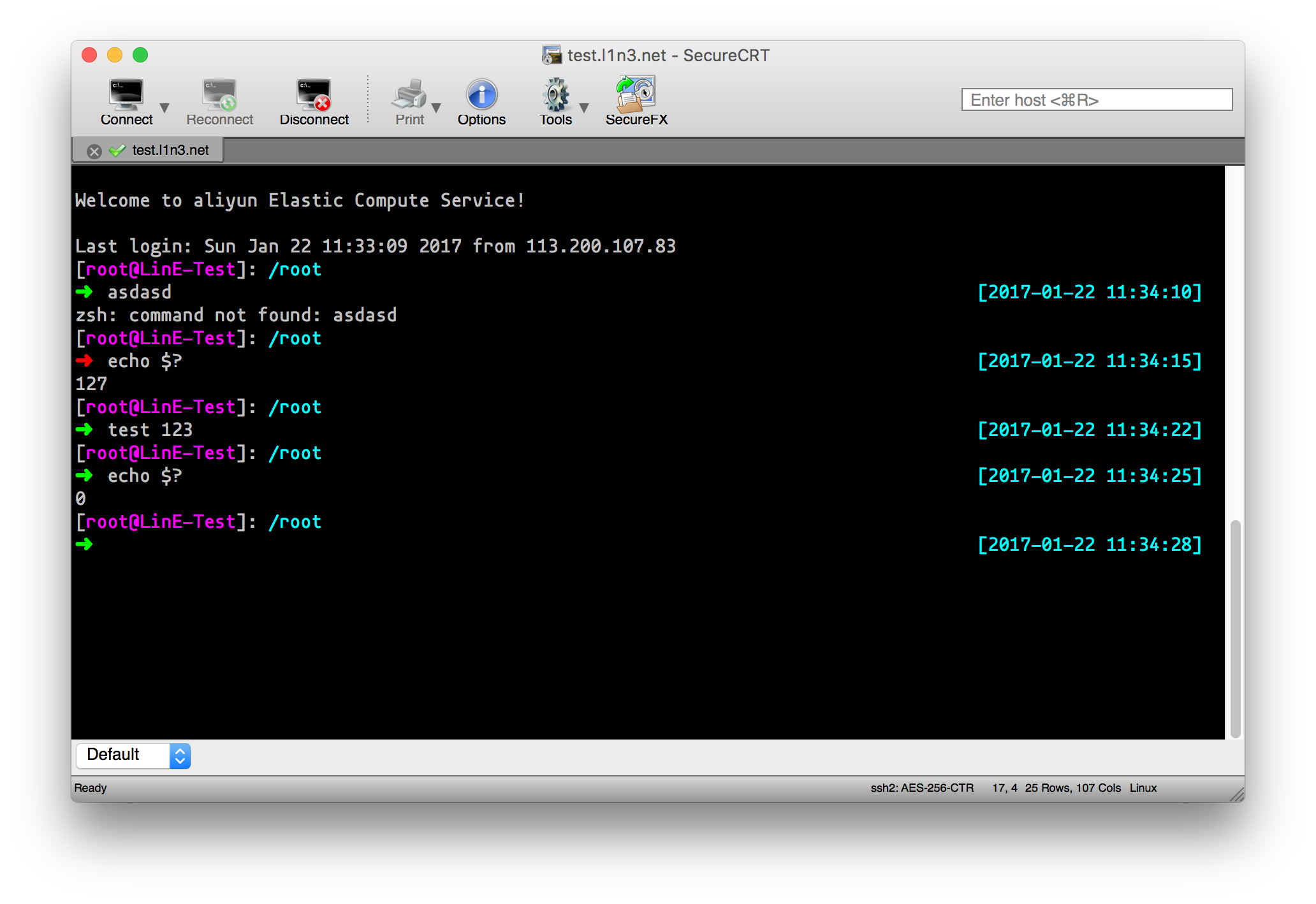Launch SecureFX from the toolbar
The width and height of the screenshot is (1316, 904).
(x=636, y=94)
